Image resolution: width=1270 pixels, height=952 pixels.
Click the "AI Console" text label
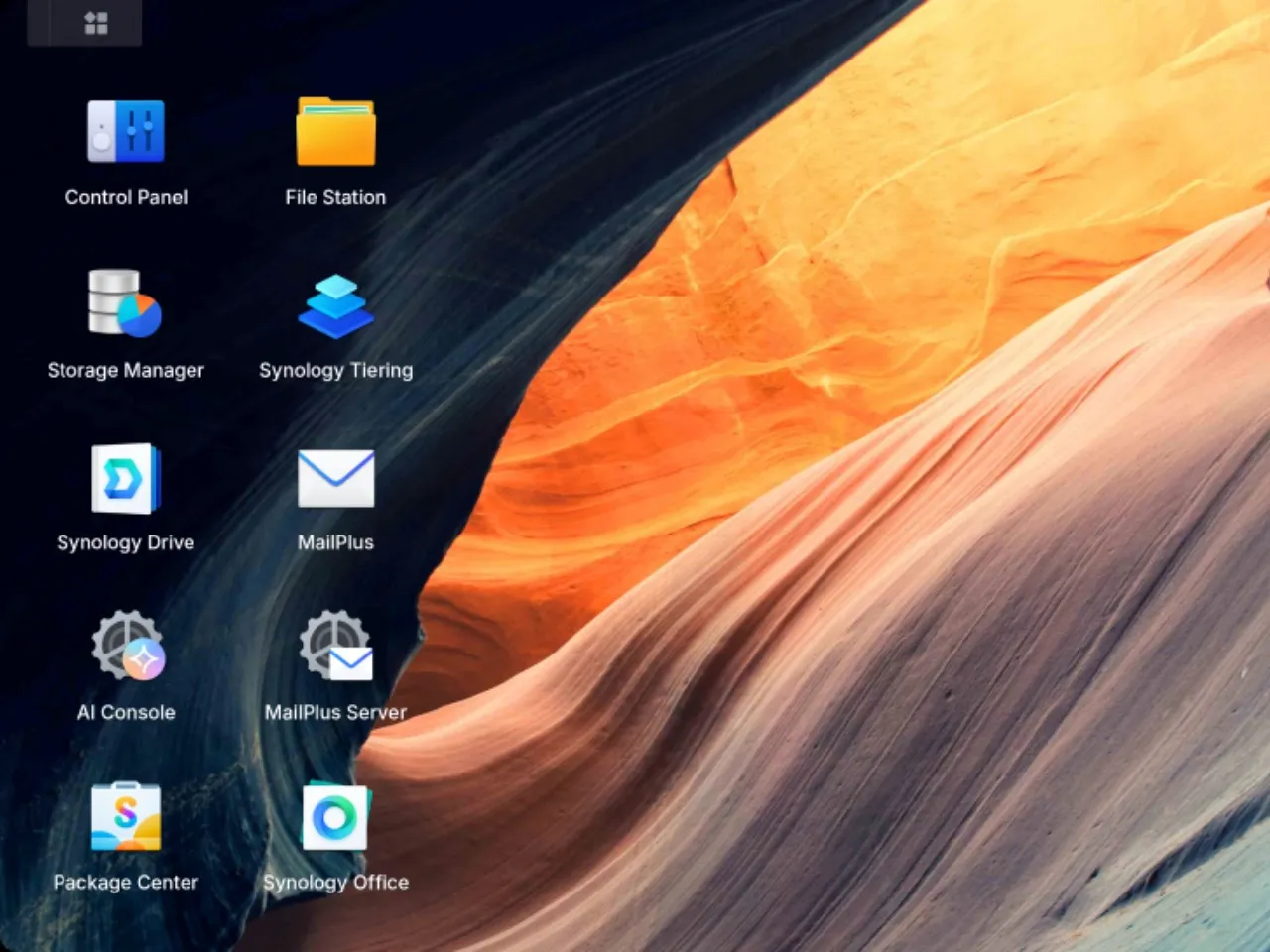point(126,712)
